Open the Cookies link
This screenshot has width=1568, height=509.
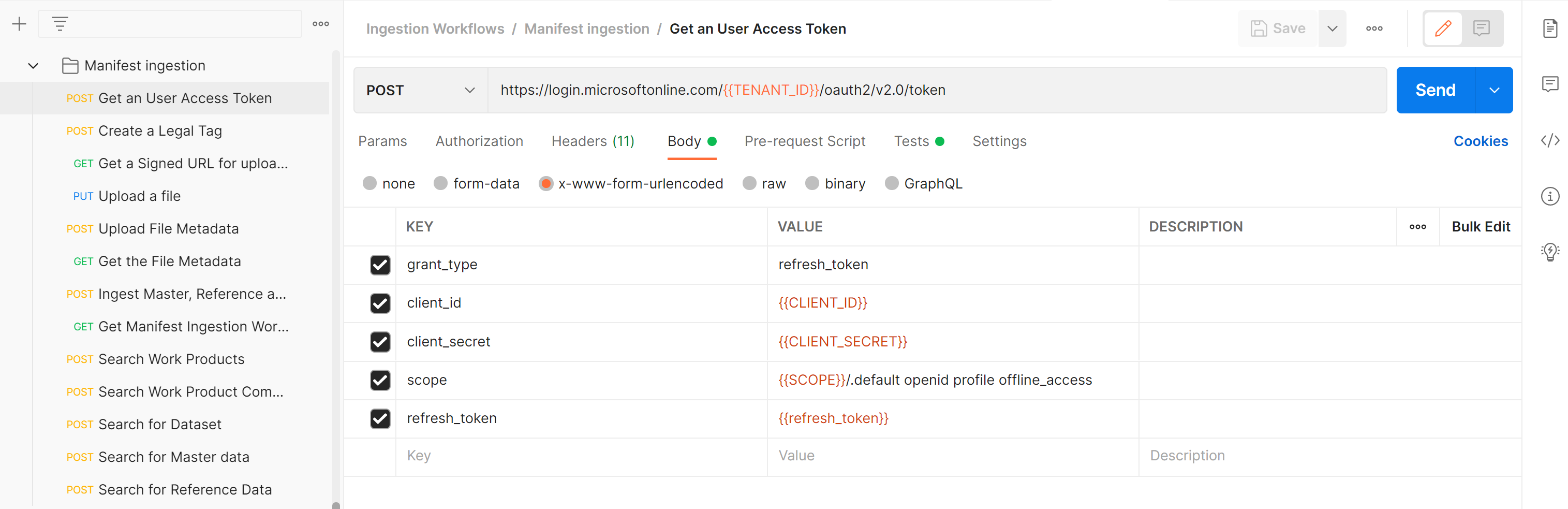[x=1481, y=141]
